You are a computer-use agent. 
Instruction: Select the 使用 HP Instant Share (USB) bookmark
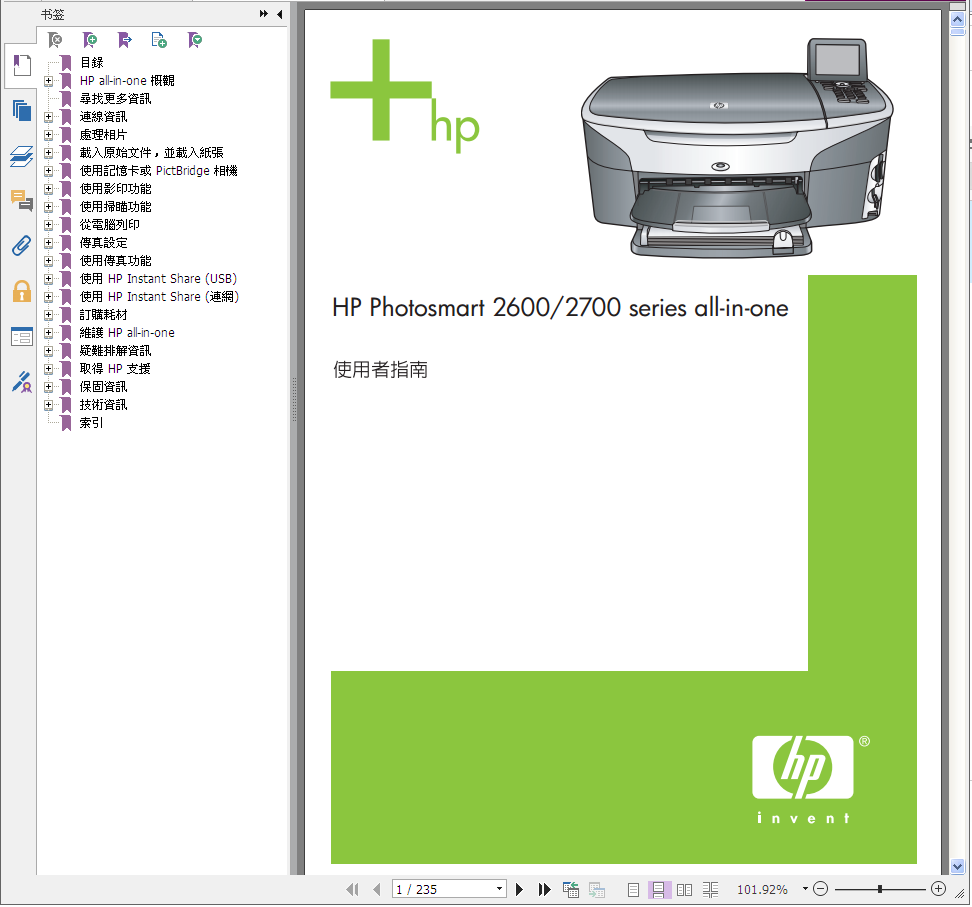pyautogui.click(x=158, y=278)
